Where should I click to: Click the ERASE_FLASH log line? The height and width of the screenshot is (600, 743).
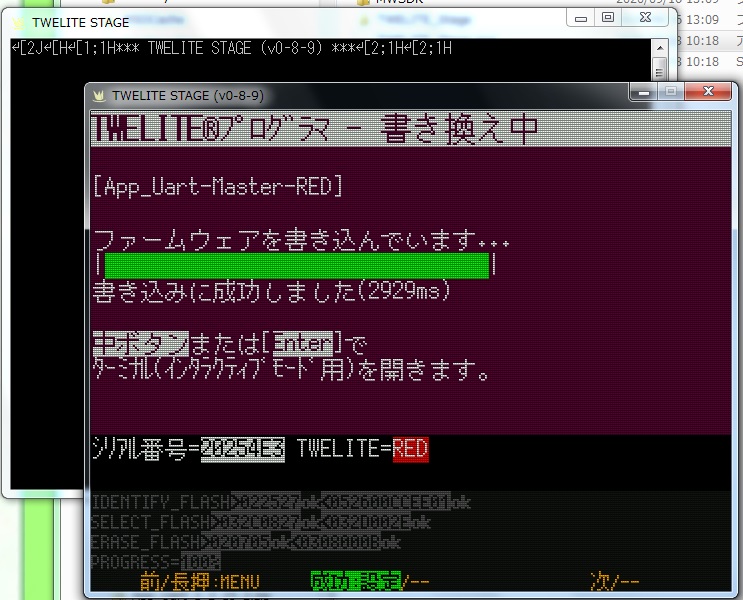(x=245, y=542)
